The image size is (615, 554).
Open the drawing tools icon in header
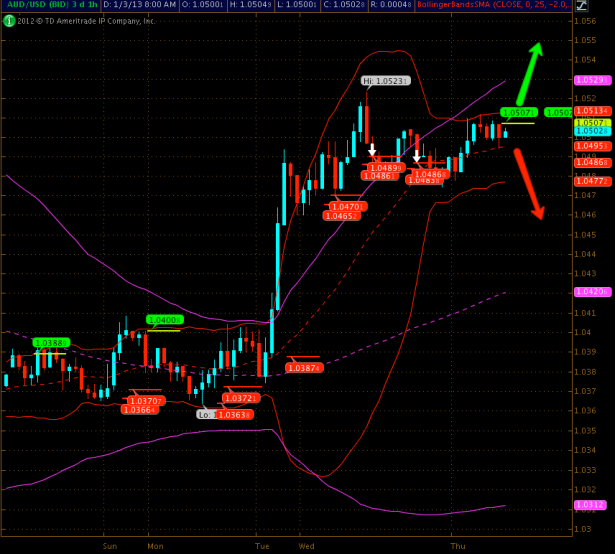581,5
